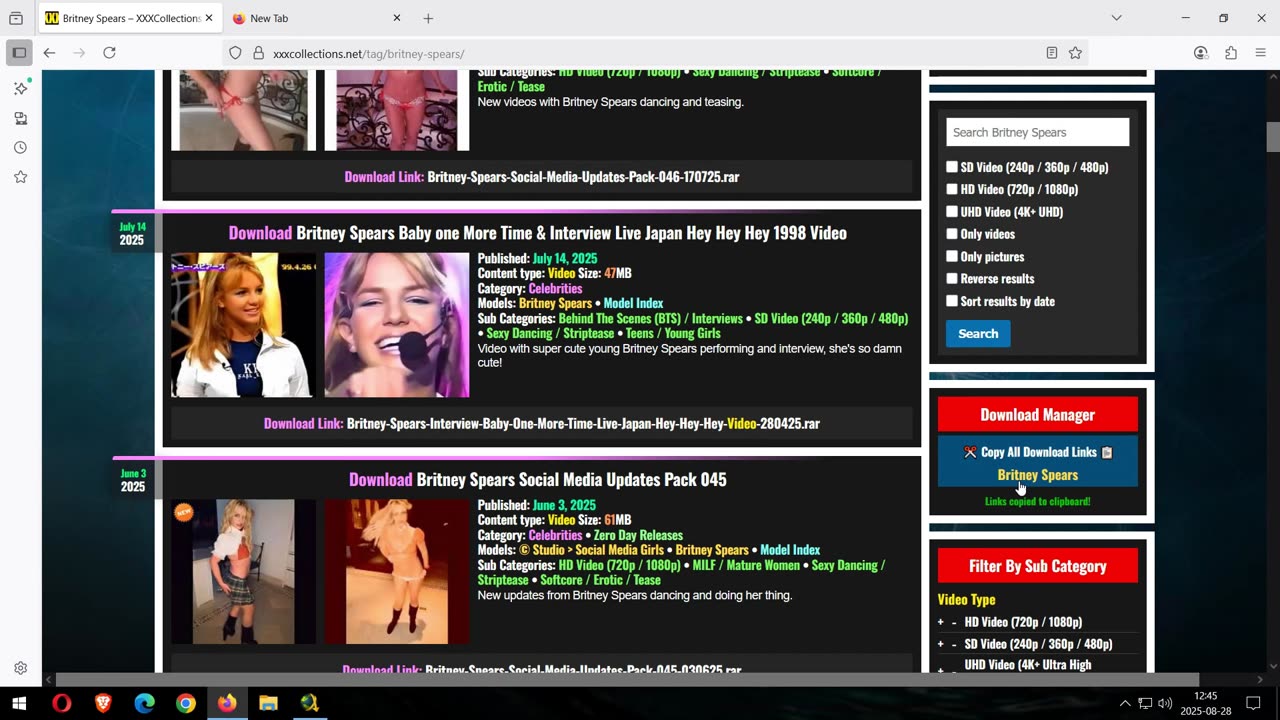Enable the HD Video (720p / 1080p) checkbox
The width and height of the screenshot is (1280, 720).
[x=952, y=189]
